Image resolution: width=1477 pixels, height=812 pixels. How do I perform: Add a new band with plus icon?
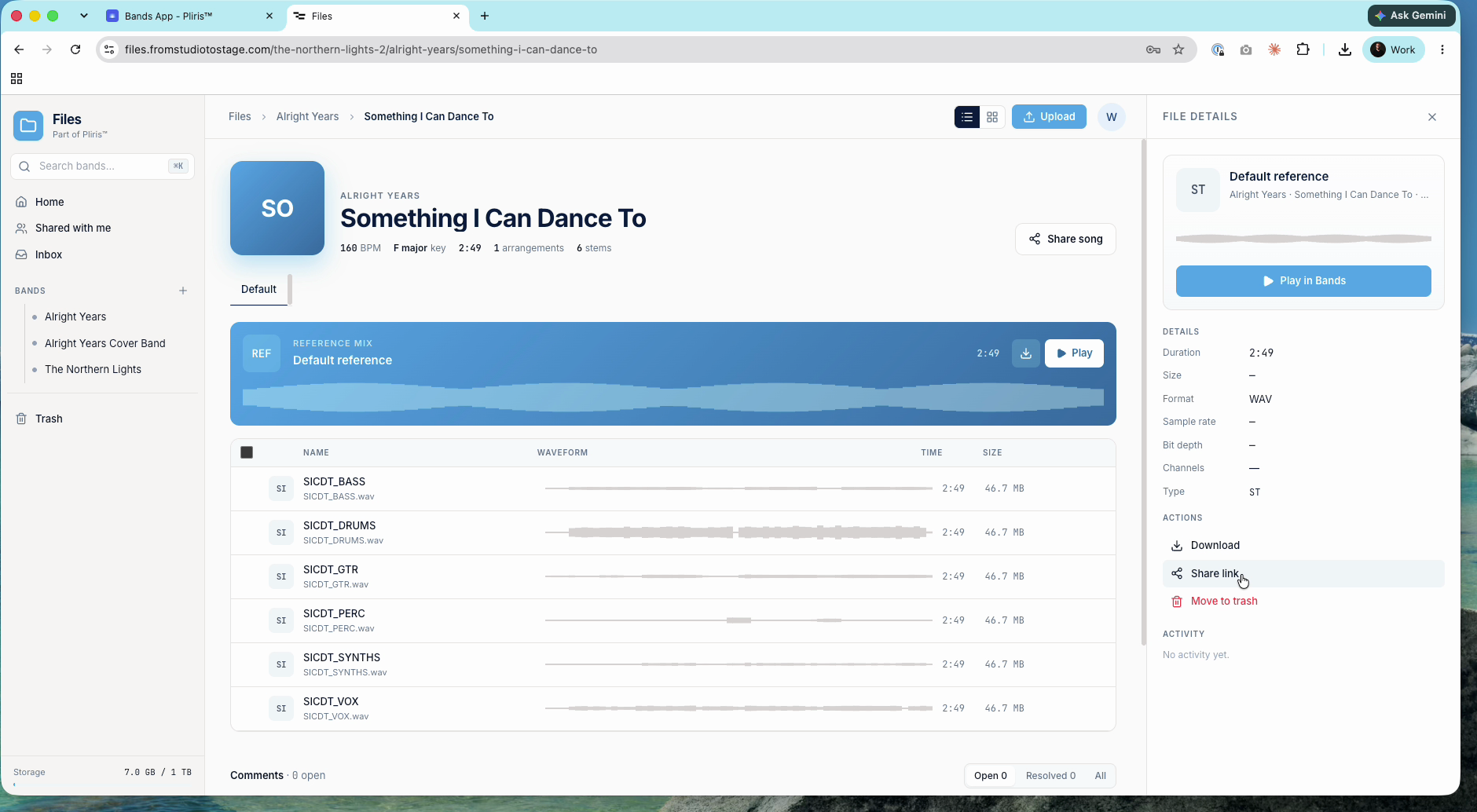point(183,291)
